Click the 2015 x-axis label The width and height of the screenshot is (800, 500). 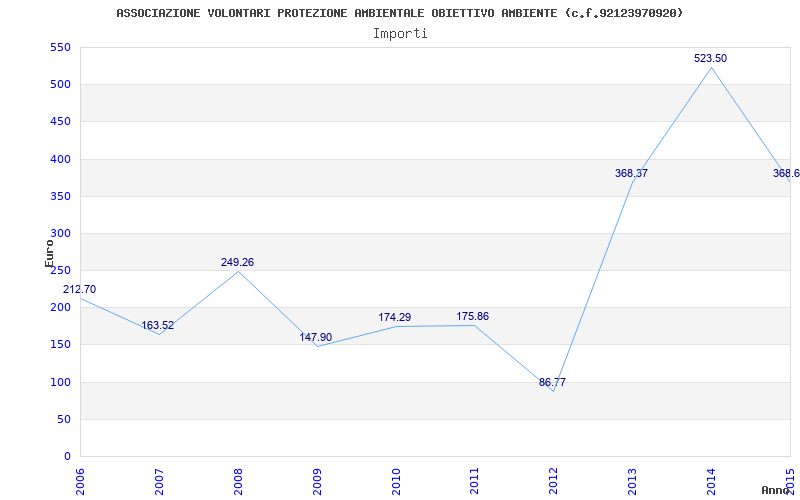tap(790, 482)
